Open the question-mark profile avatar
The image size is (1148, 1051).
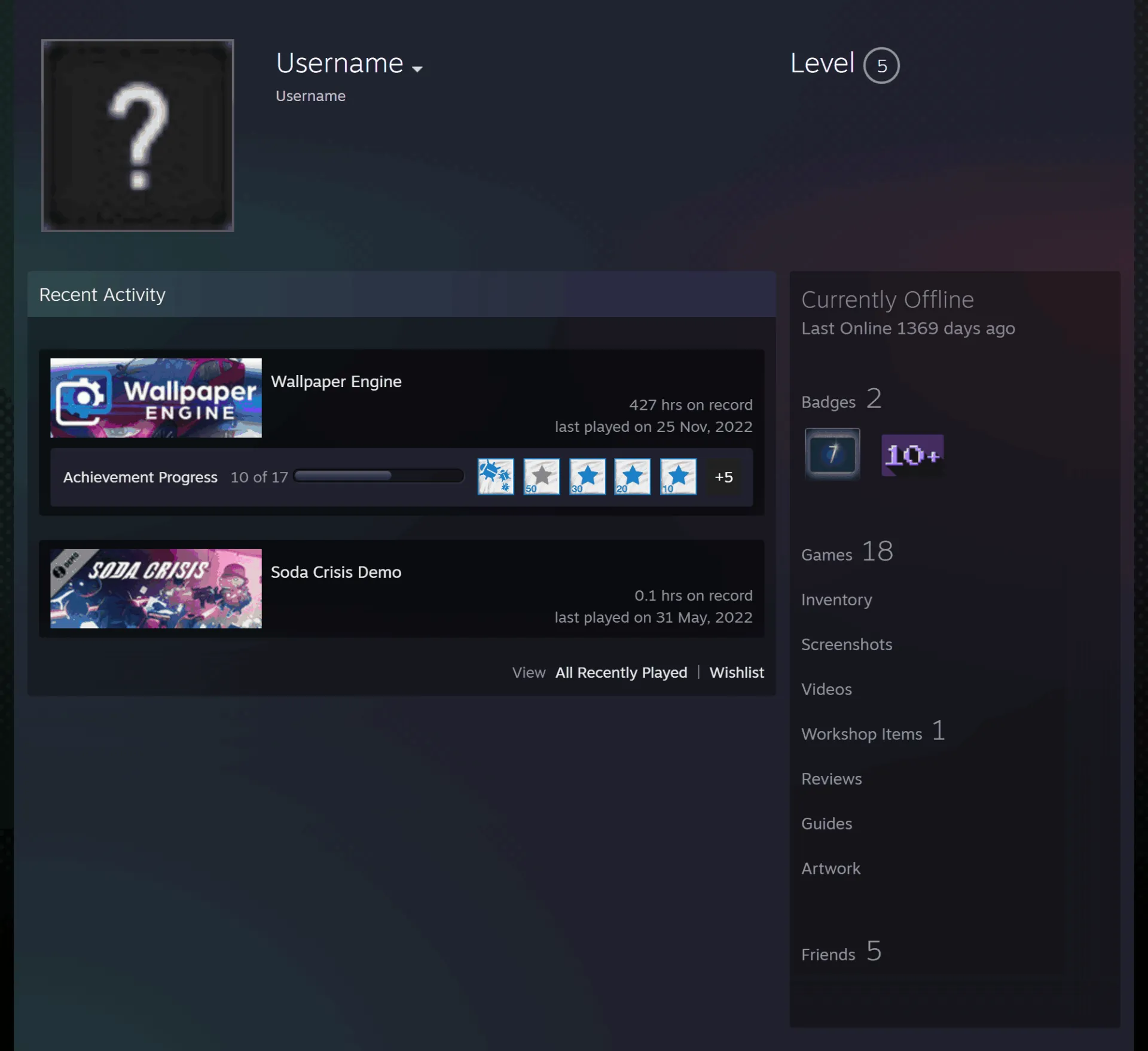(138, 135)
